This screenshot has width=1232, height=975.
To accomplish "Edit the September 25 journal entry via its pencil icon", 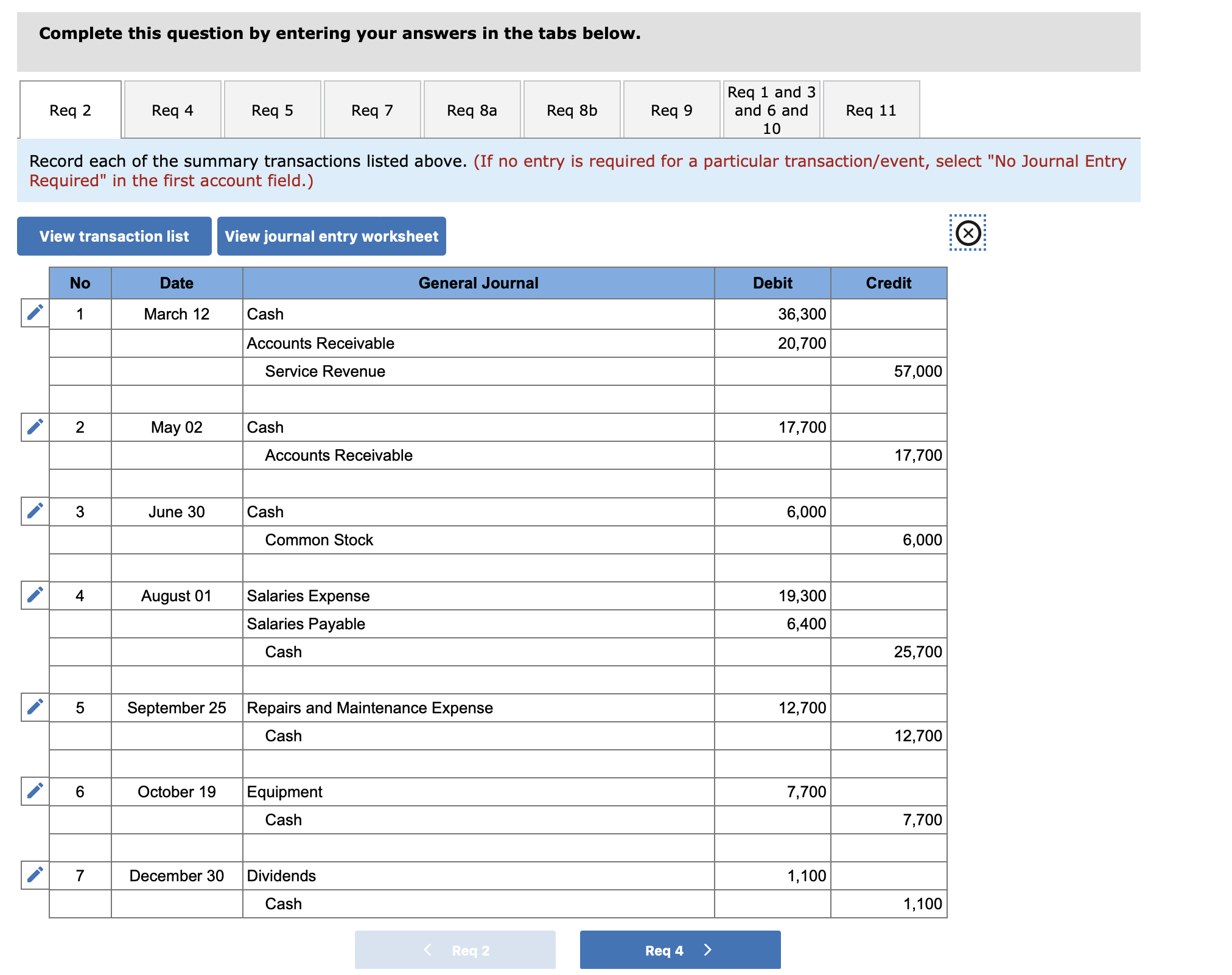I will 34,707.
